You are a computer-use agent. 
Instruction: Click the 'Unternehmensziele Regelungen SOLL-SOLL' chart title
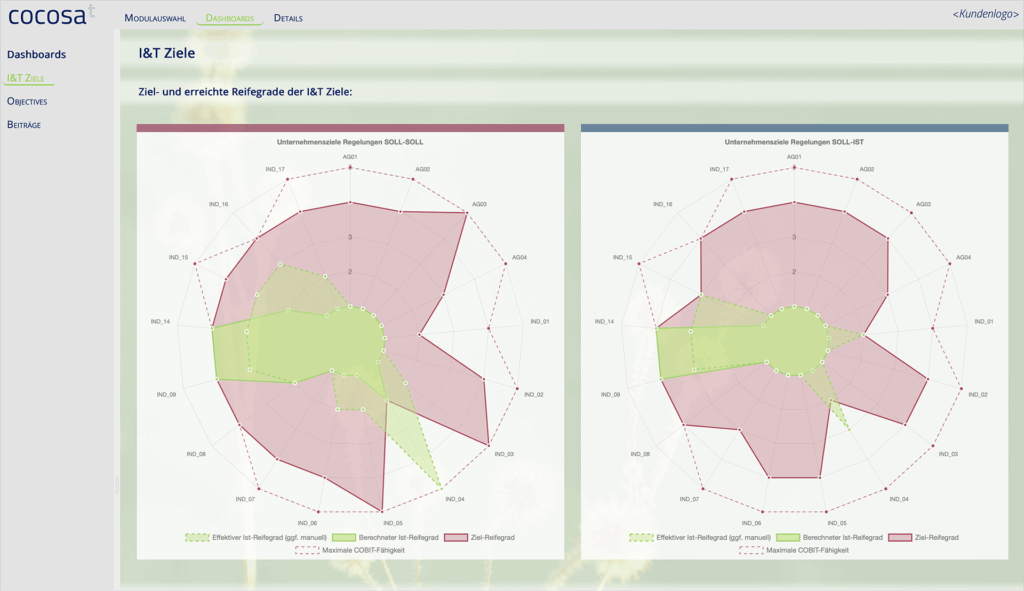tap(350, 142)
